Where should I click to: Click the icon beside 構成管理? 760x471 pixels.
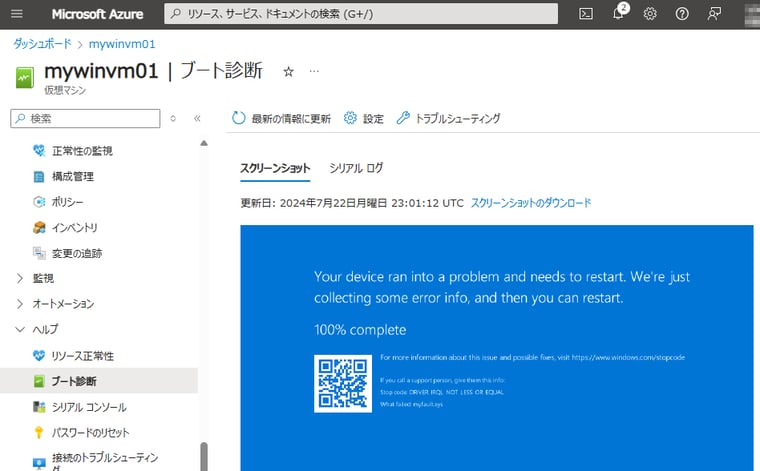pyautogui.click(x=39, y=176)
